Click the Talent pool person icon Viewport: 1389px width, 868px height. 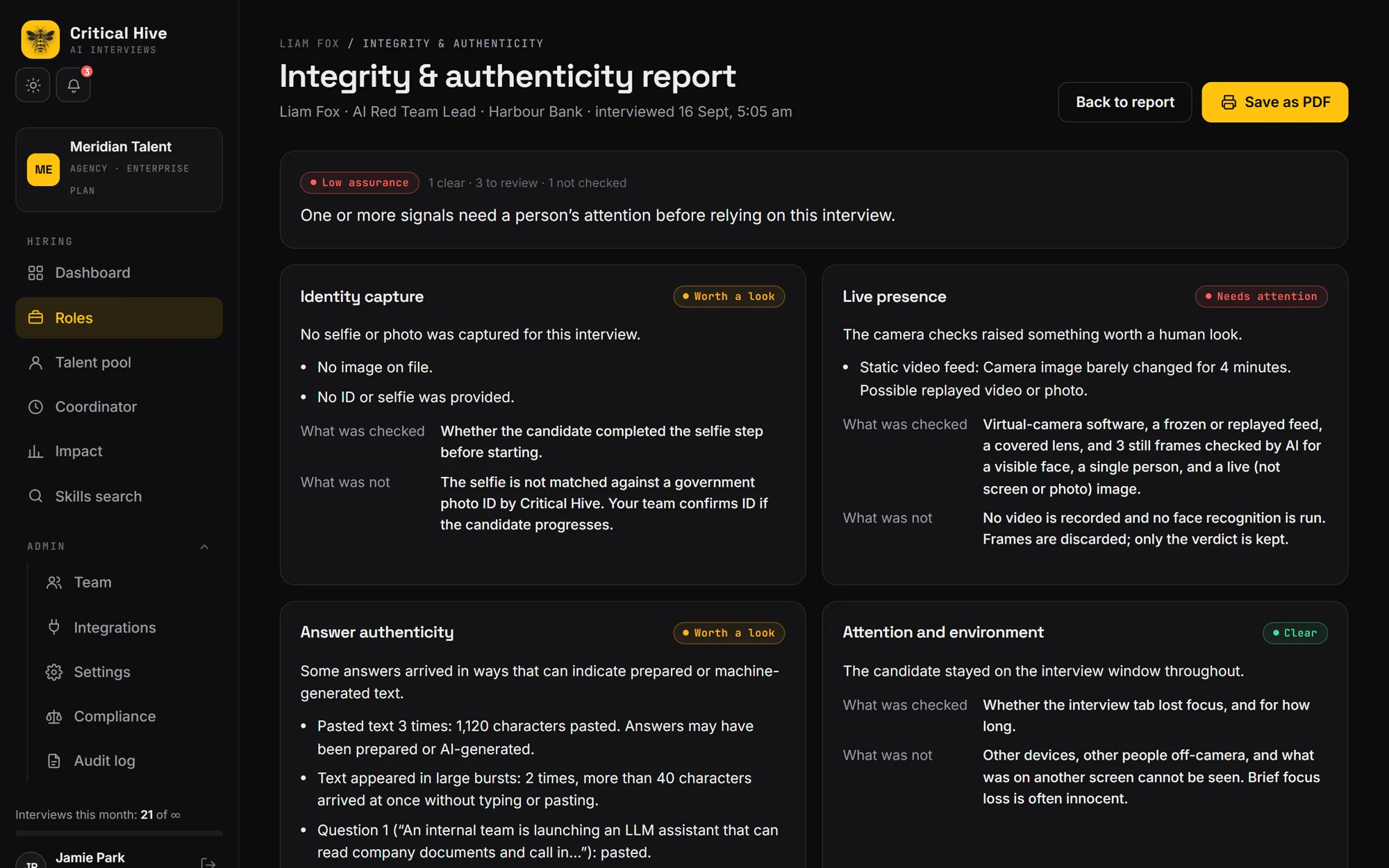tap(35, 362)
